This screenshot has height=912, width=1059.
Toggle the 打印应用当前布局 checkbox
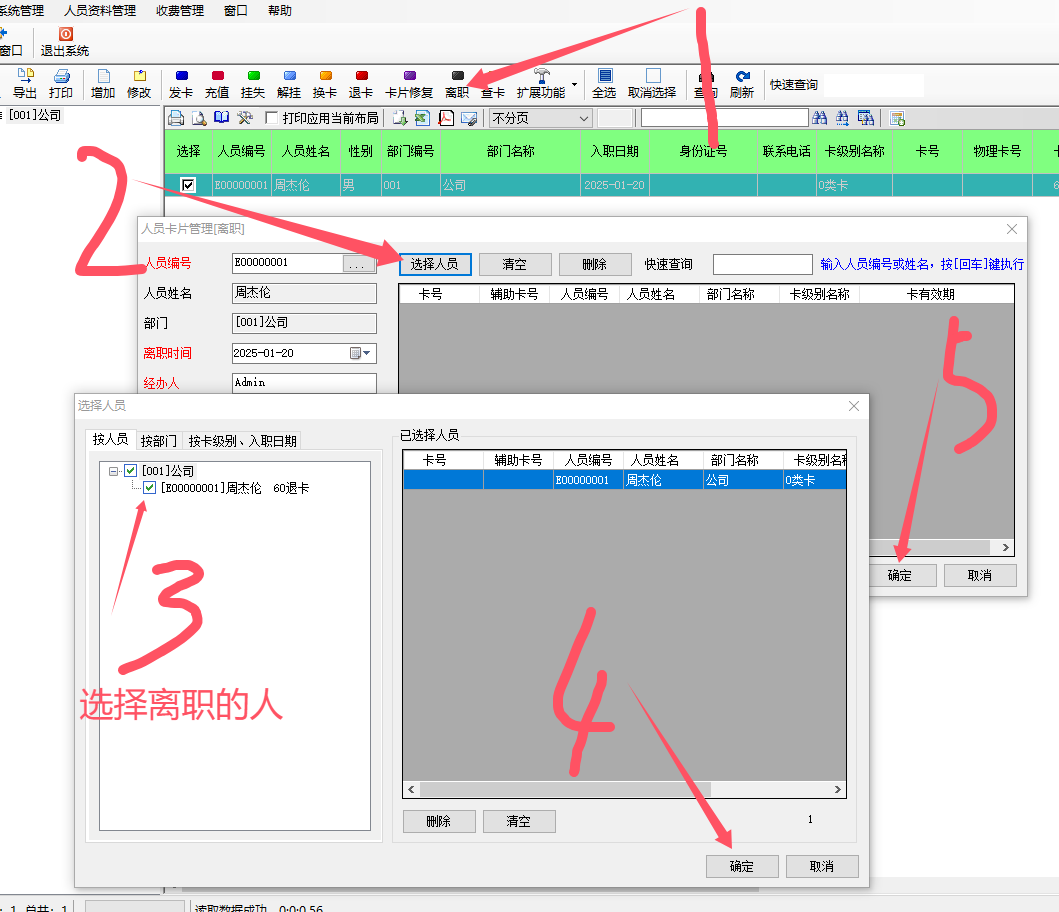pos(270,118)
